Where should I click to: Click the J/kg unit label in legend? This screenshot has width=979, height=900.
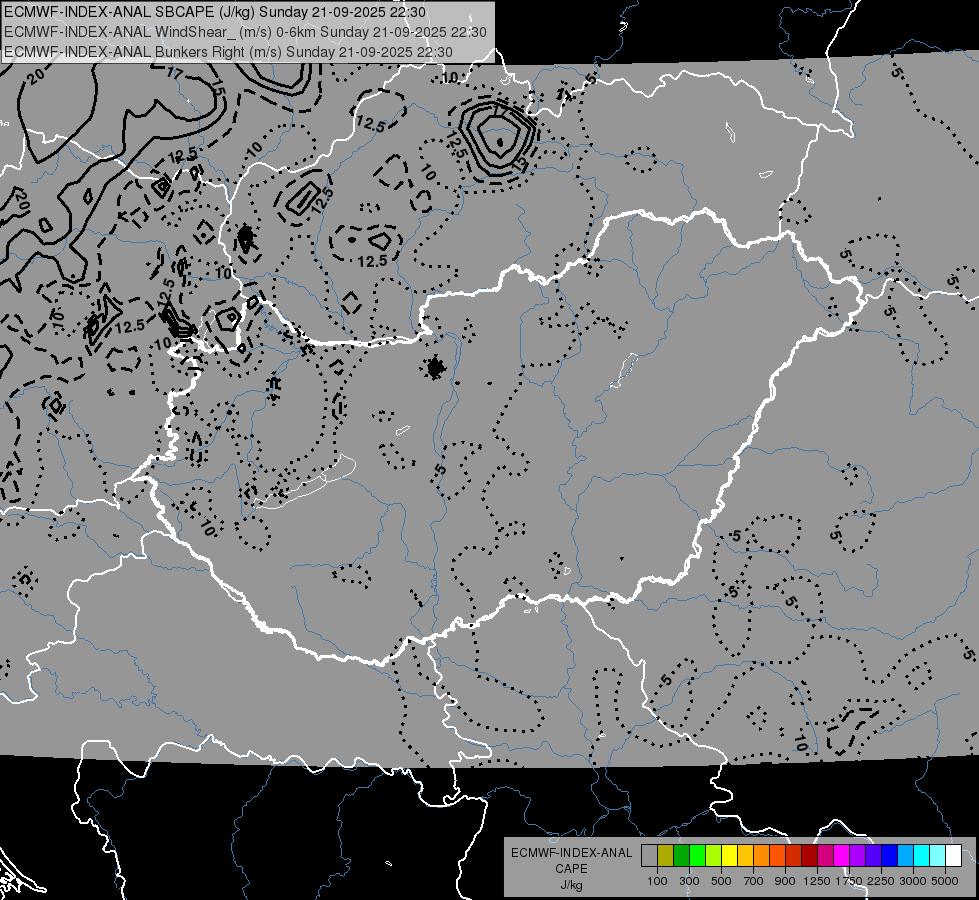pos(571,885)
